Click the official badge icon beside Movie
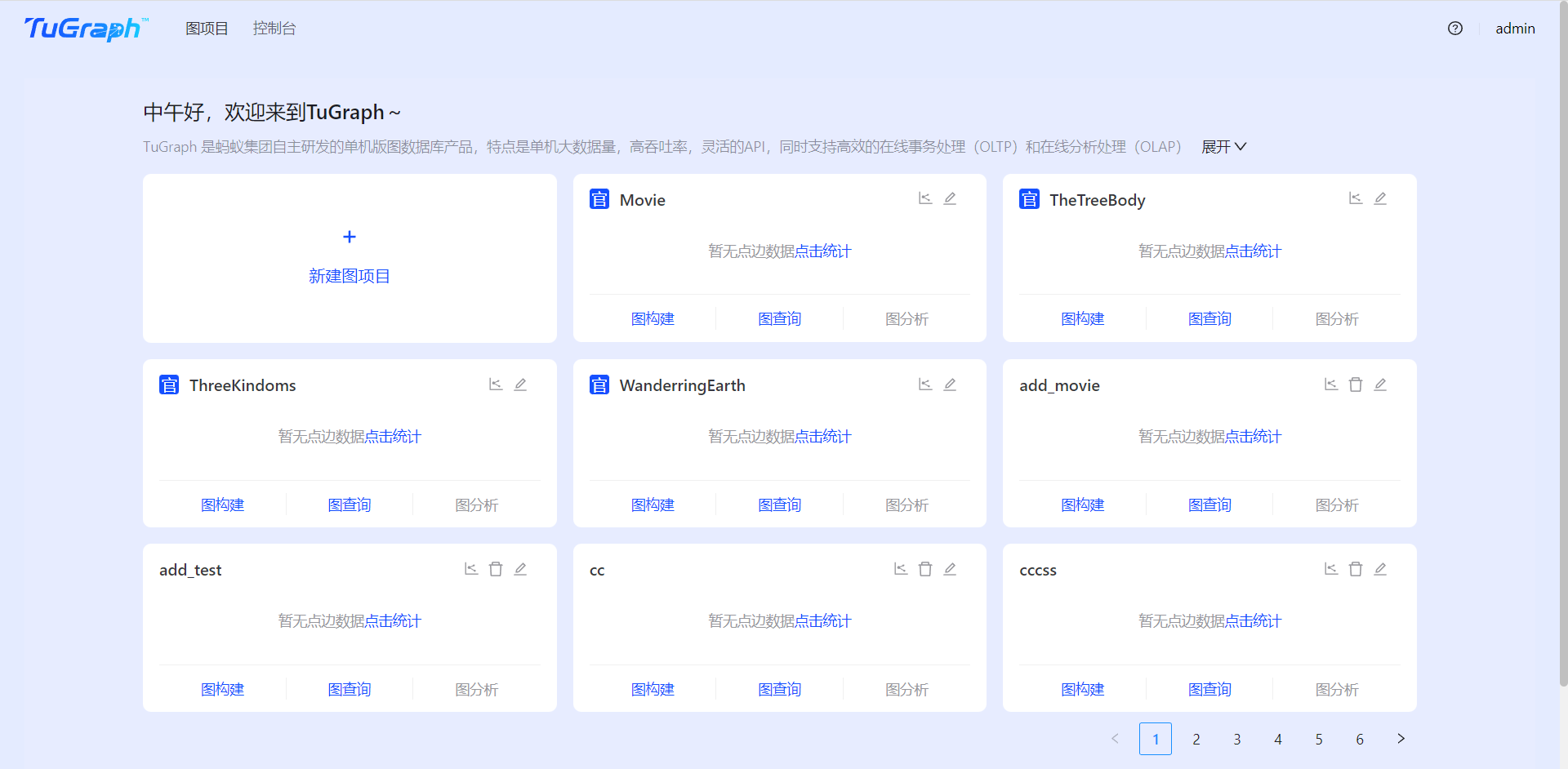This screenshot has height=769, width=1568. tap(599, 199)
